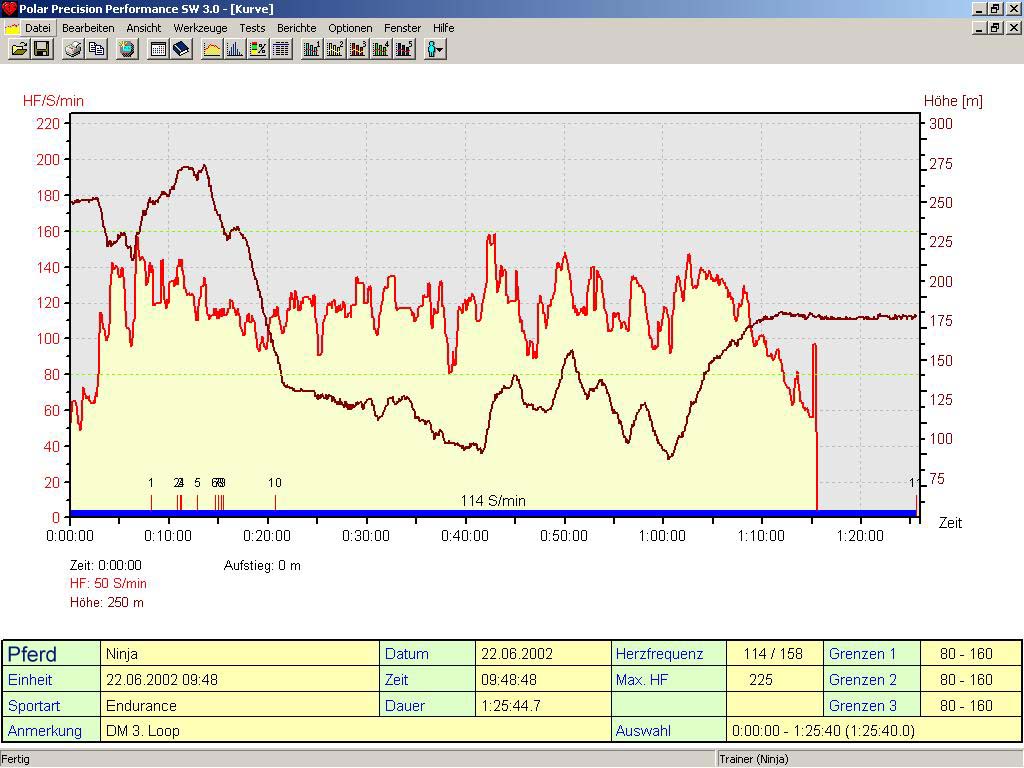Viewport: 1024px width, 768px height.
Task: Select lap marker 1 on the timeline
Action: pyautogui.click(x=151, y=483)
